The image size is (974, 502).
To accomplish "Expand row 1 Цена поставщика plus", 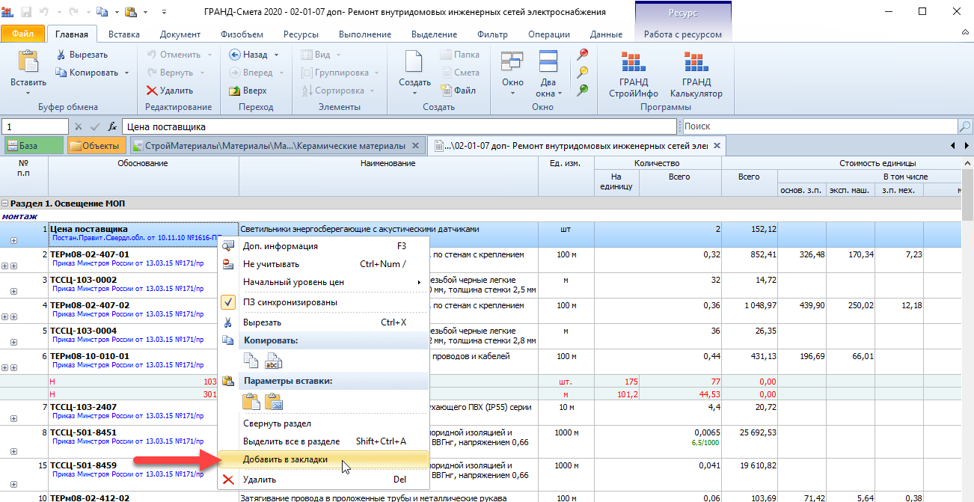I will [x=14, y=240].
